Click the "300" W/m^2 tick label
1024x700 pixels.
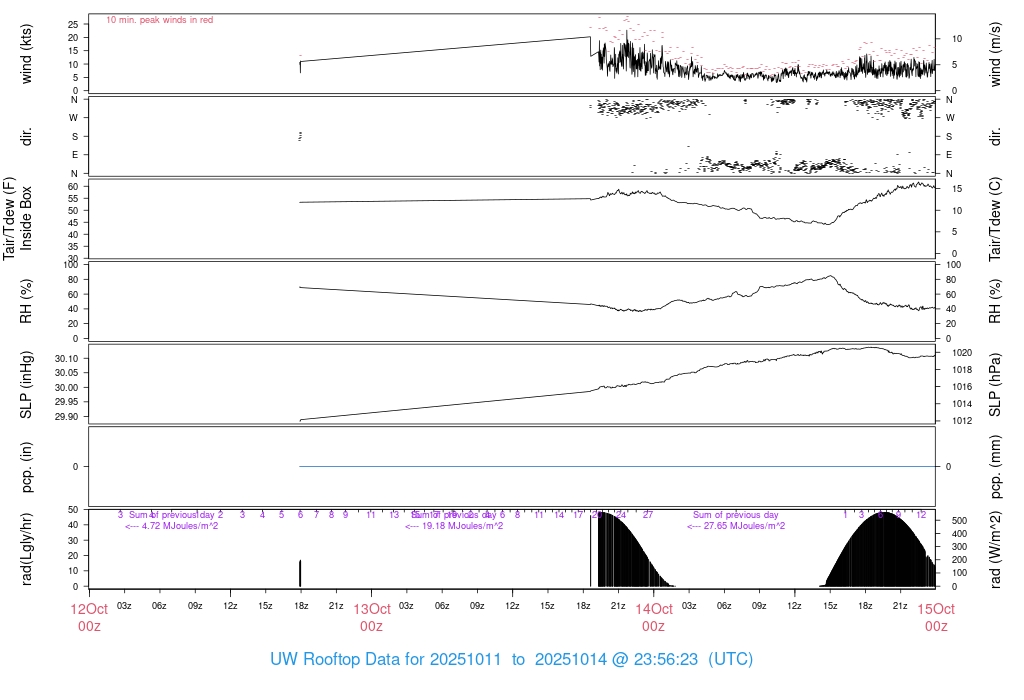click(x=959, y=547)
